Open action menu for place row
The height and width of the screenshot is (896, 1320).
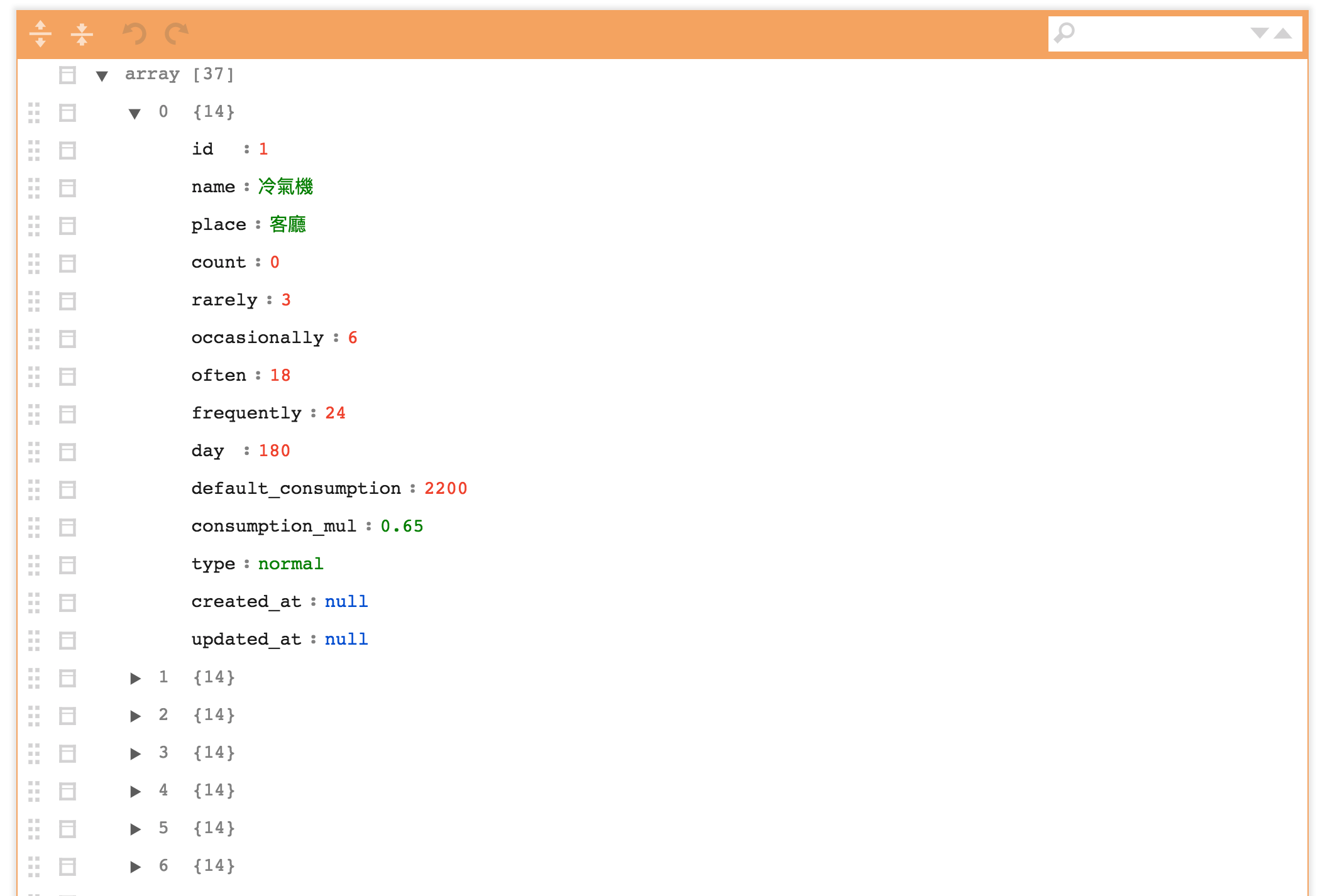[x=67, y=226]
